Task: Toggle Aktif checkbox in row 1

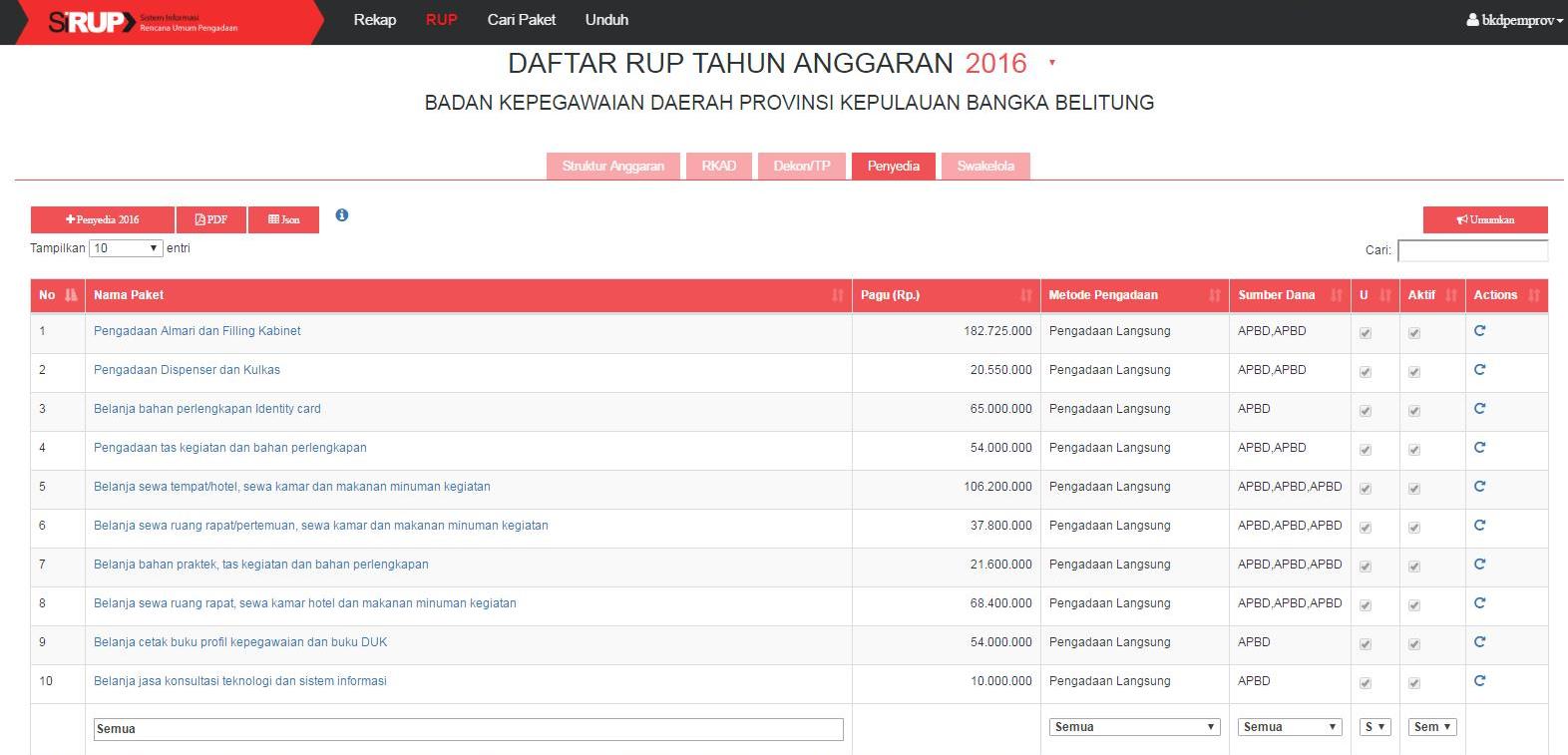Action: coord(1413,333)
